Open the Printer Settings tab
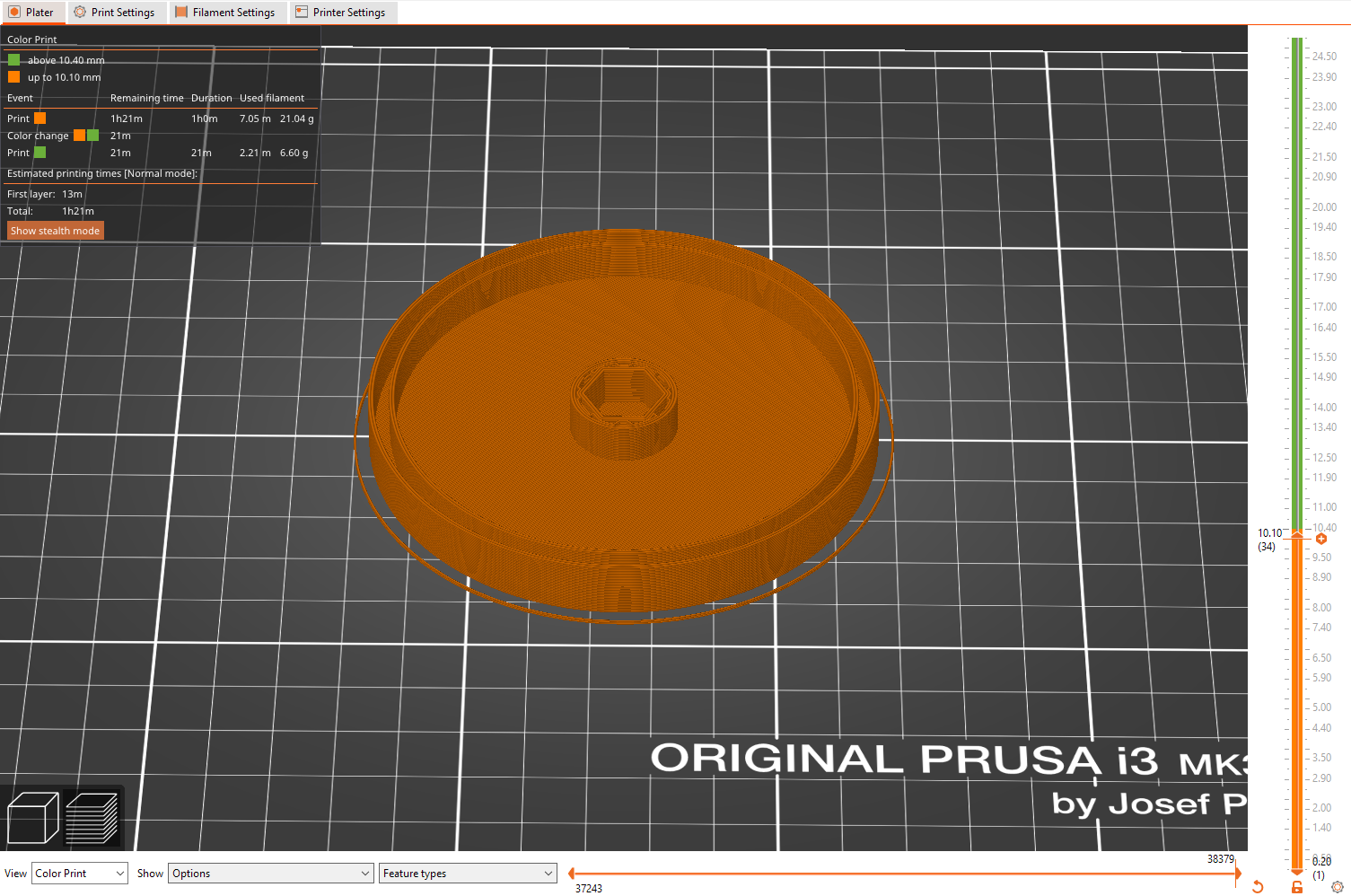 click(x=342, y=13)
